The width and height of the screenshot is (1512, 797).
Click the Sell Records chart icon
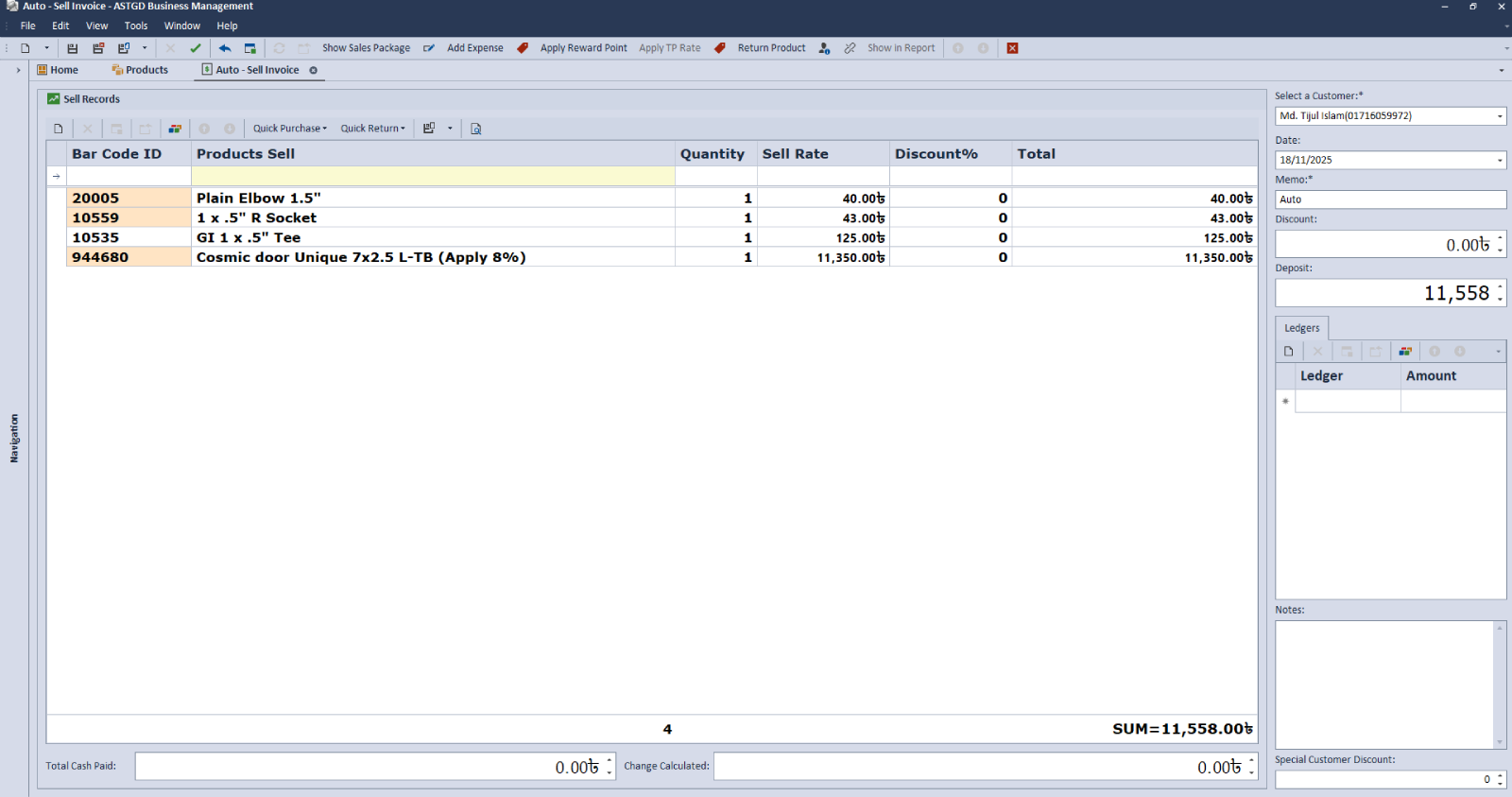click(54, 98)
